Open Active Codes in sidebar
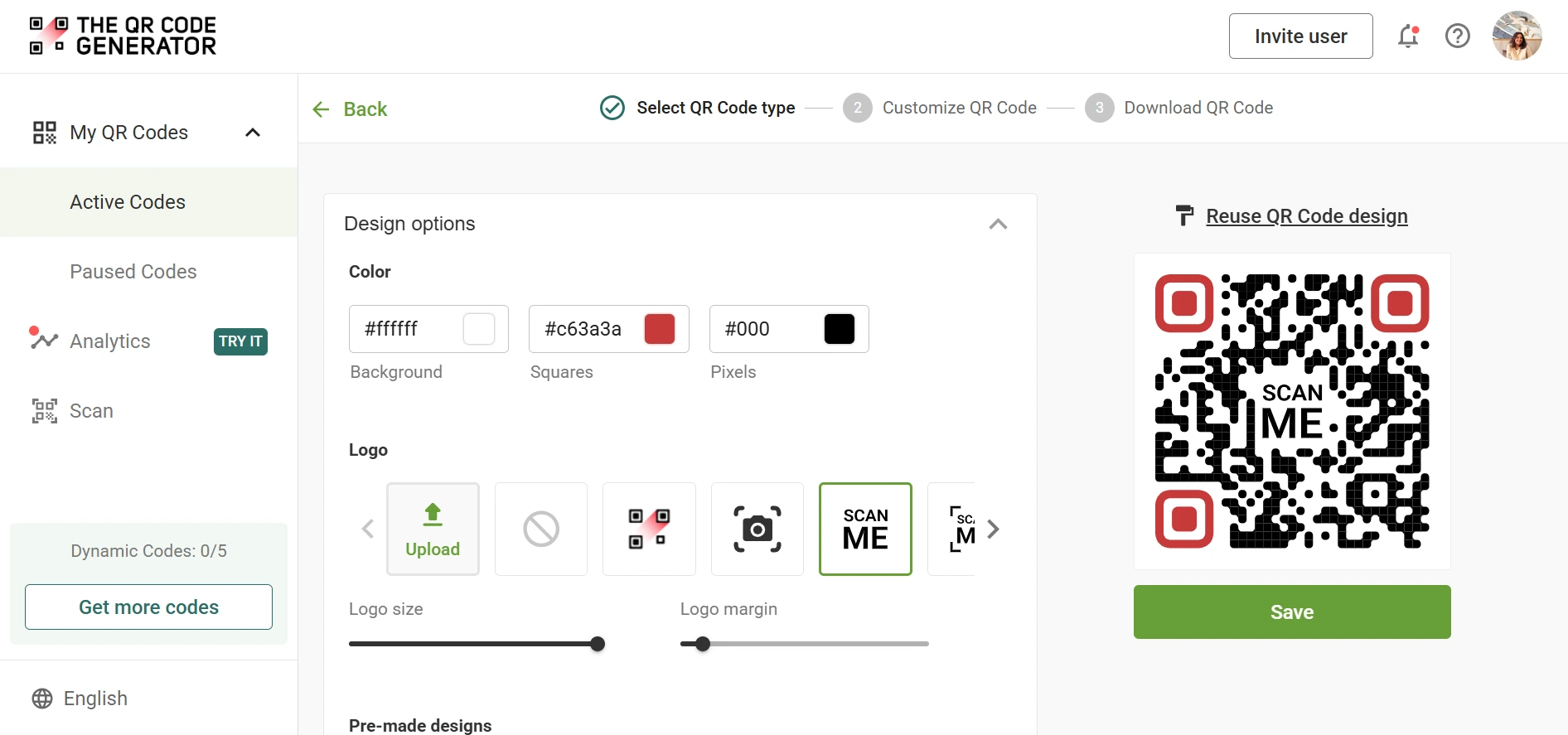Image resolution: width=1568 pixels, height=735 pixels. tap(128, 202)
